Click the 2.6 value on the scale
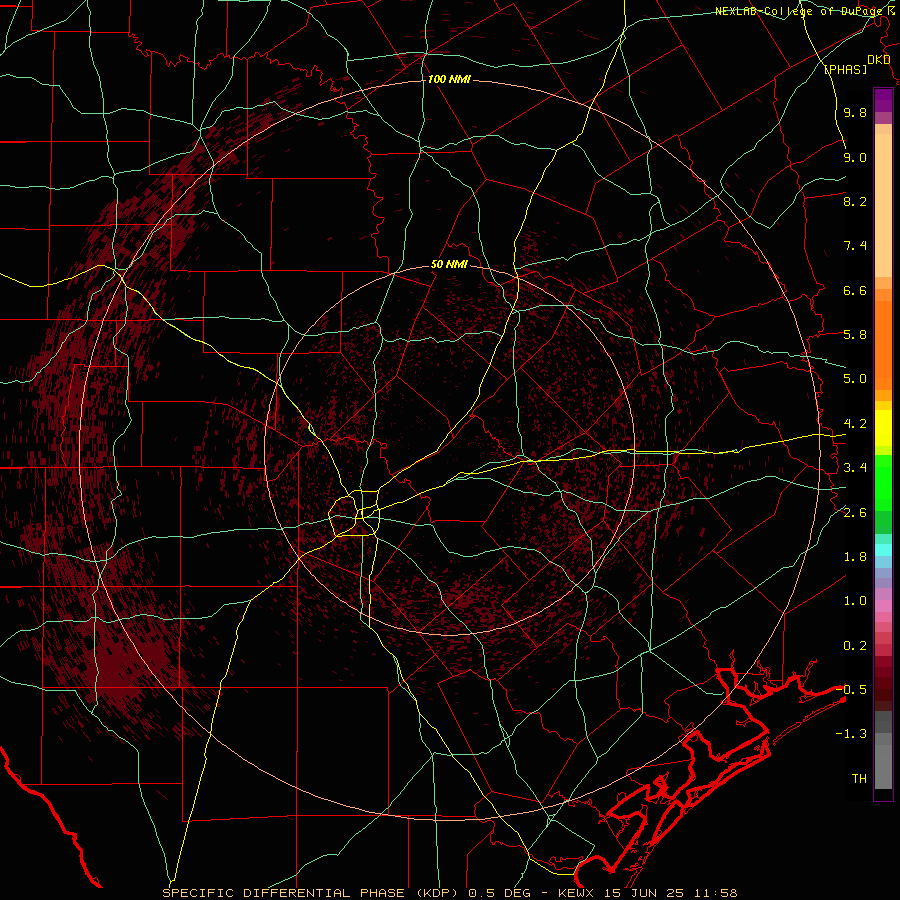 855,513
